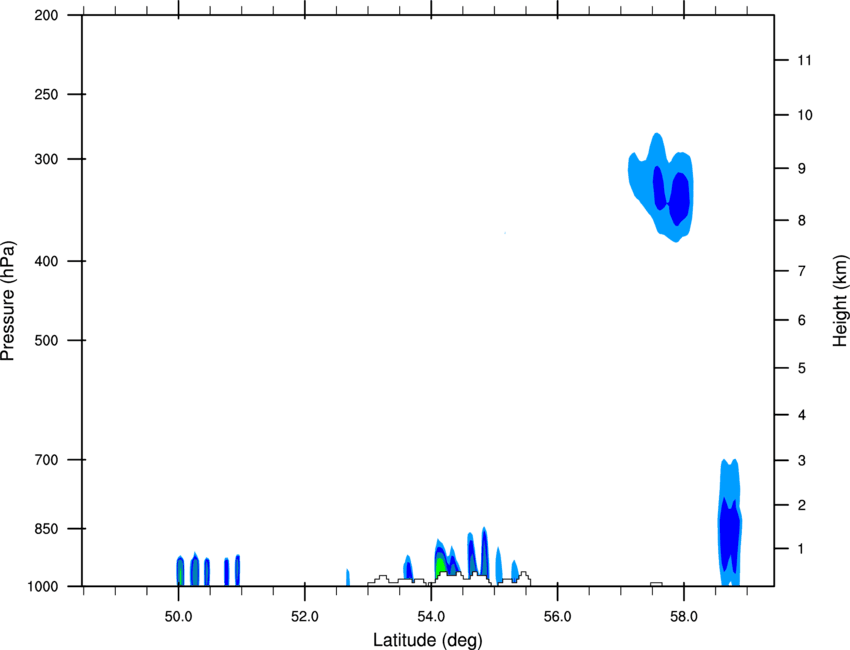Select the 1000 pressure tick label
The height and width of the screenshot is (650, 850).
42,587
